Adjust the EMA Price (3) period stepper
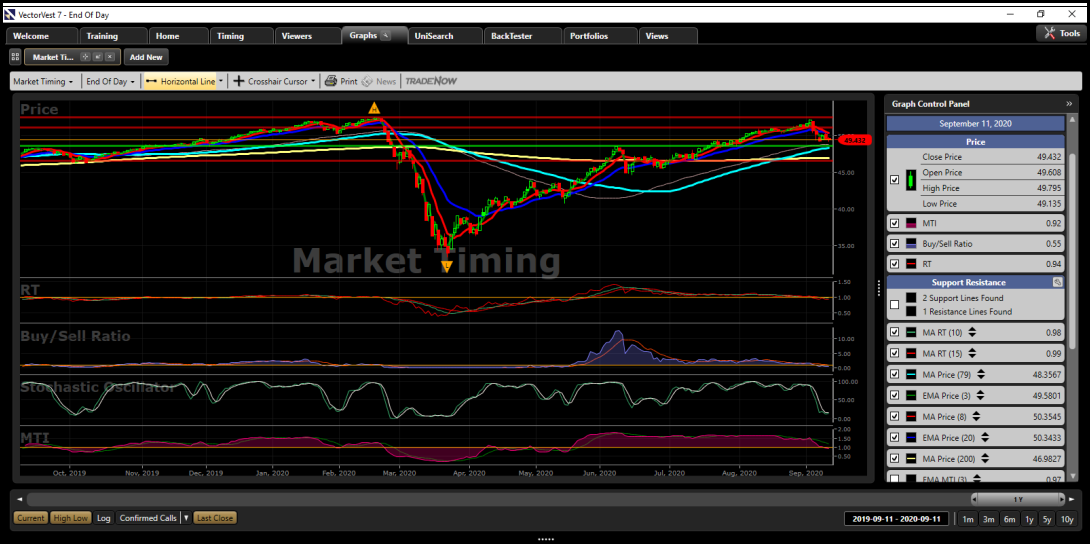The height and width of the screenshot is (544, 1090). [981, 396]
